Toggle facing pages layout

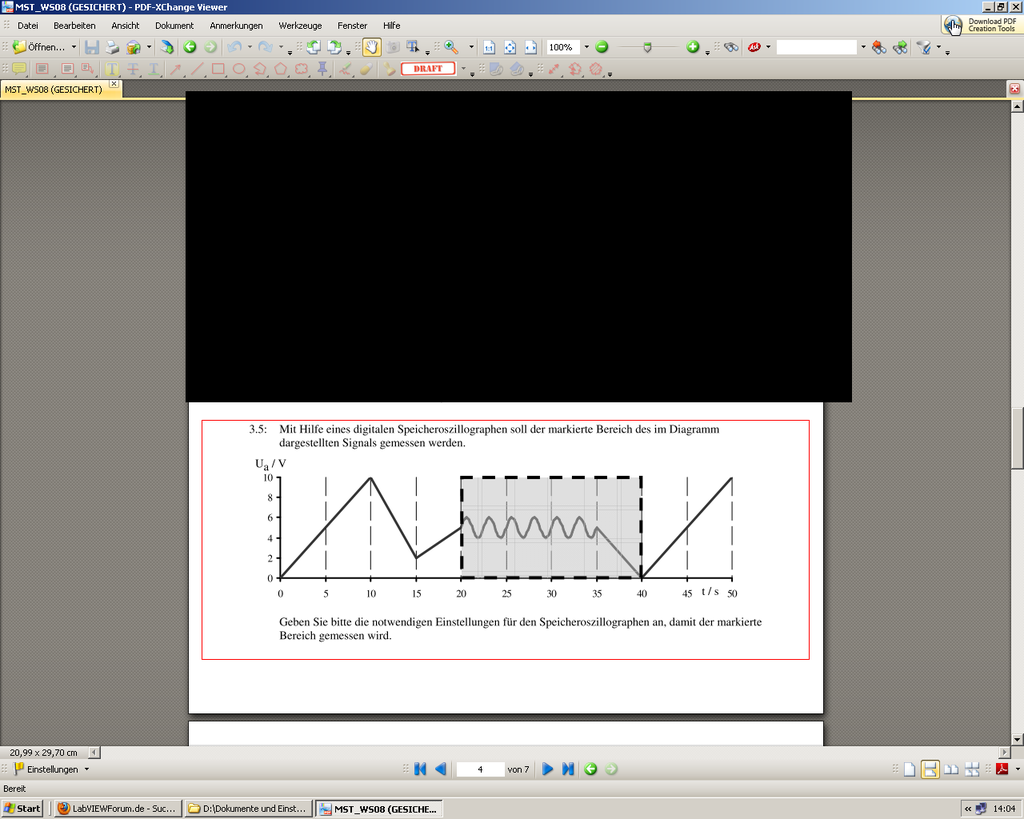pyautogui.click(x=951, y=769)
